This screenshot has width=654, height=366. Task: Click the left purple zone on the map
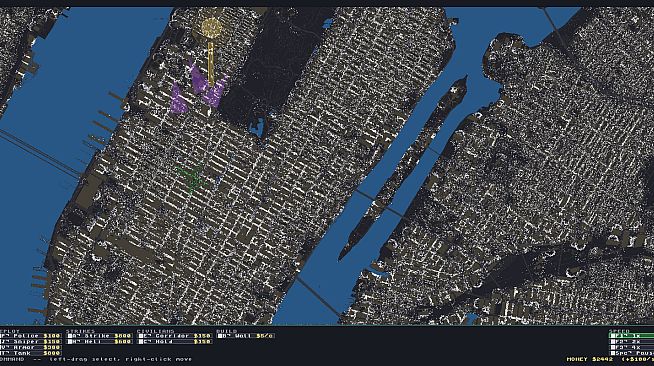click(179, 99)
